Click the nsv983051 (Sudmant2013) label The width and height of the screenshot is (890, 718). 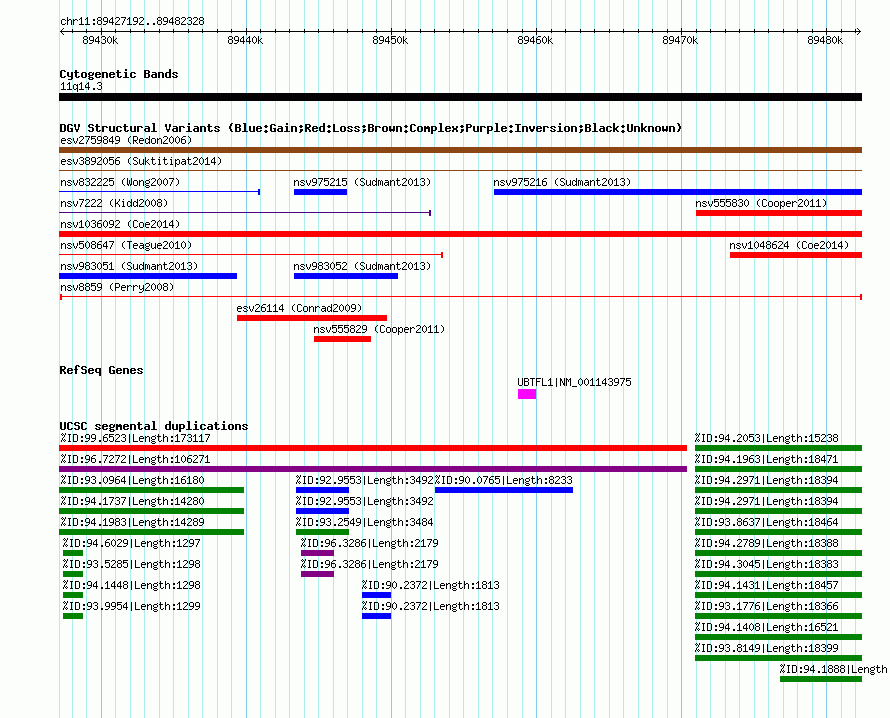(x=129, y=266)
